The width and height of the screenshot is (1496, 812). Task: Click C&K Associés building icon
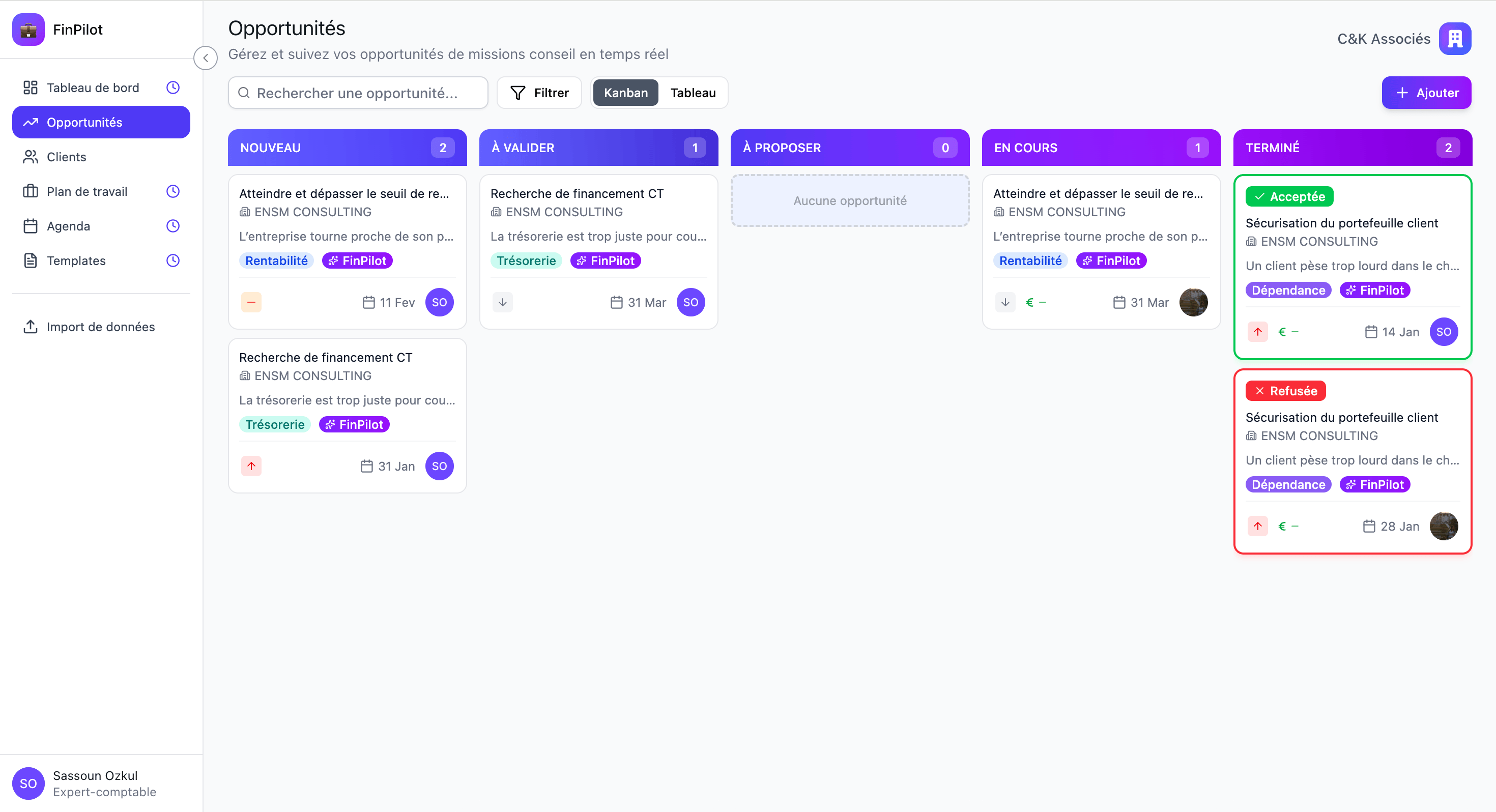click(1454, 39)
